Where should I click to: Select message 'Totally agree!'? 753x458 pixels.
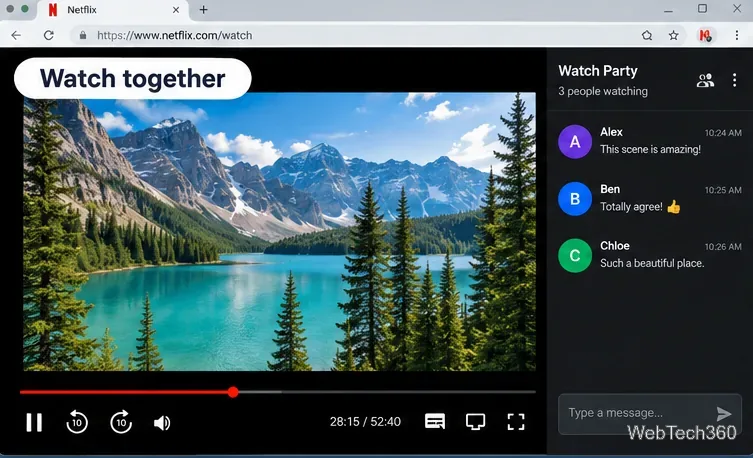631,207
